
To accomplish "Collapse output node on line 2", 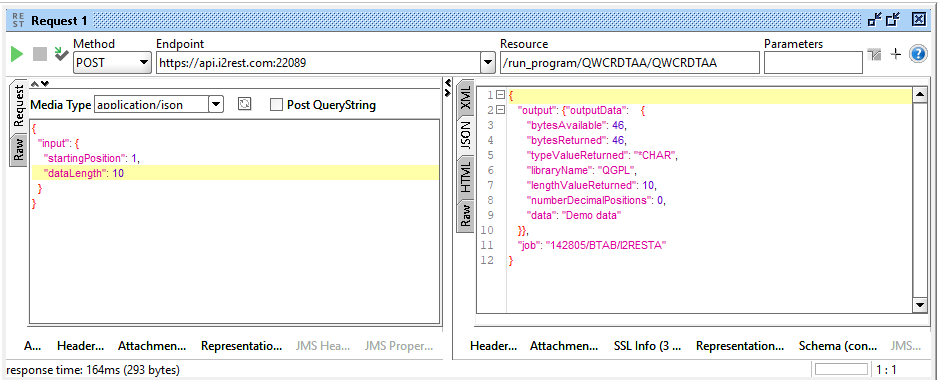I will (x=500, y=110).
